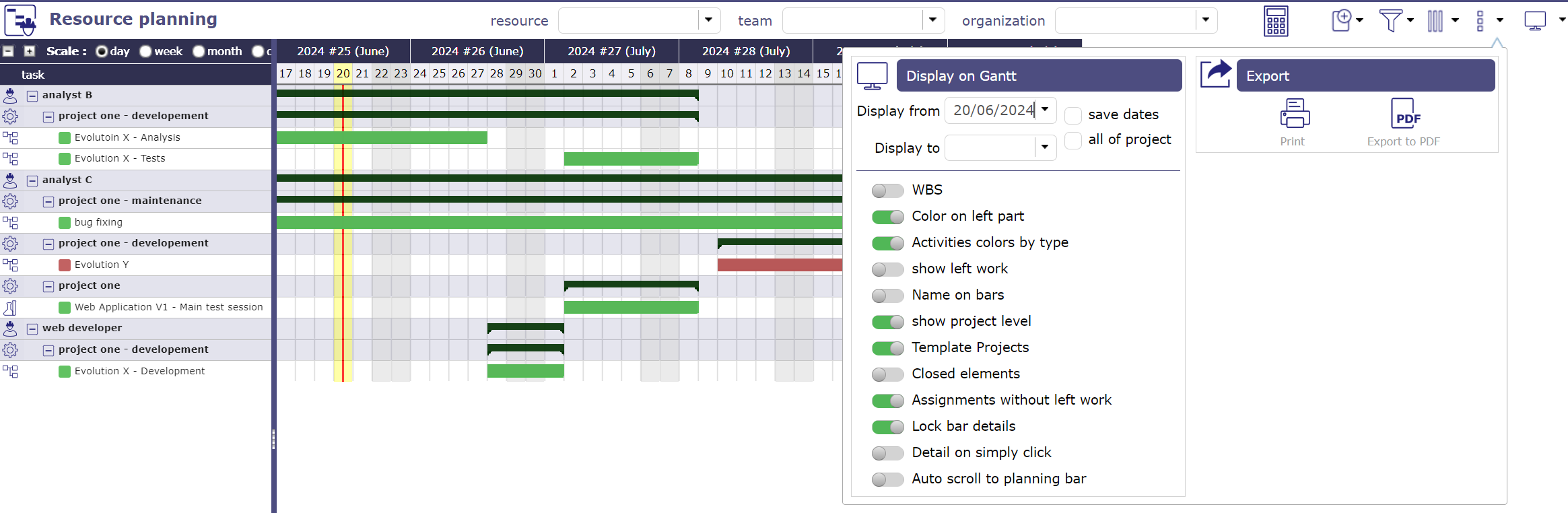Collapse the web developer group

pyautogui.click(x=32, y=329)
